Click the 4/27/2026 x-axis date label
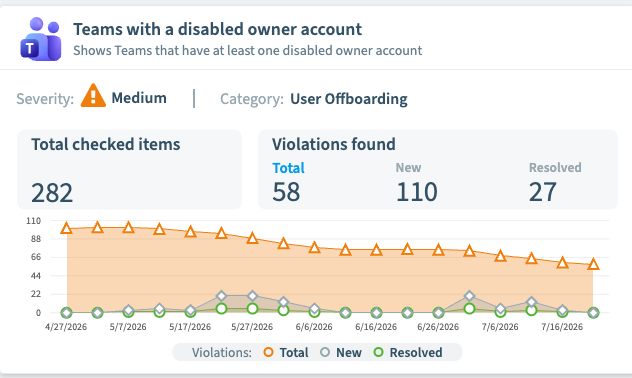 tap(66, 327)
